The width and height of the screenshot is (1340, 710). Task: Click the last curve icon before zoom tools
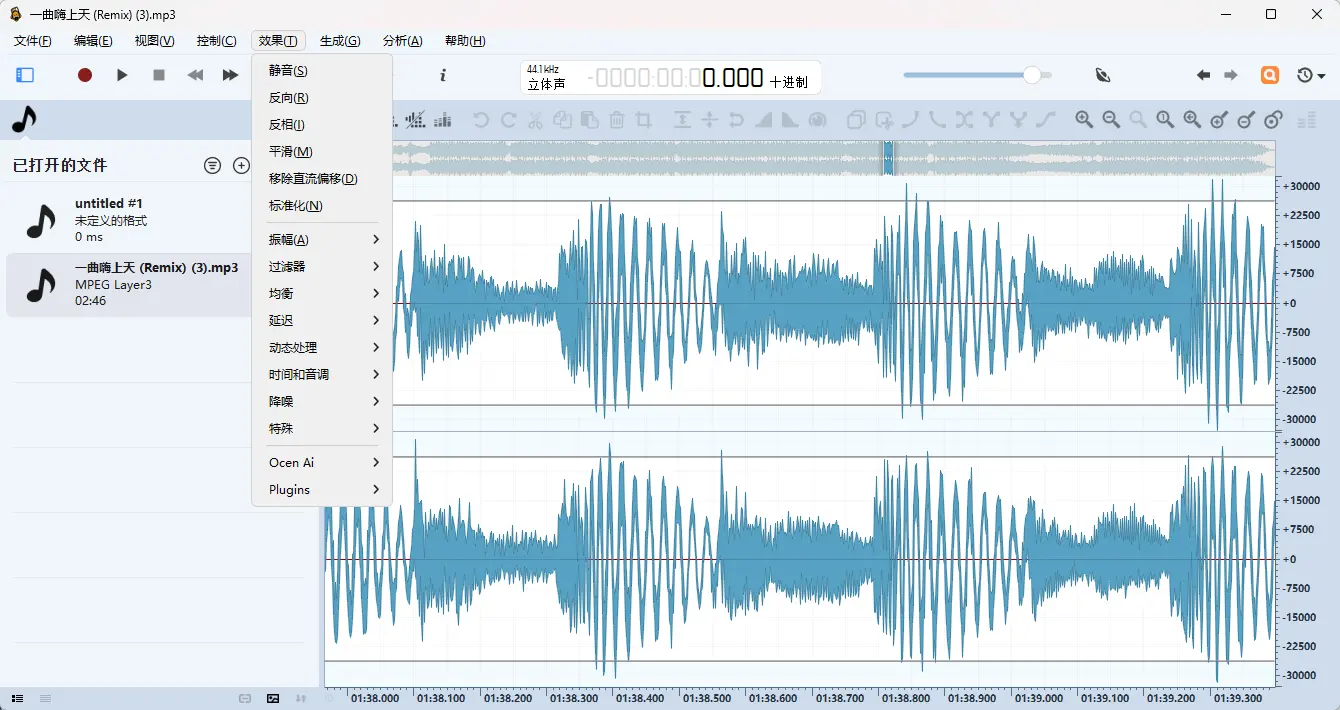1046,120
